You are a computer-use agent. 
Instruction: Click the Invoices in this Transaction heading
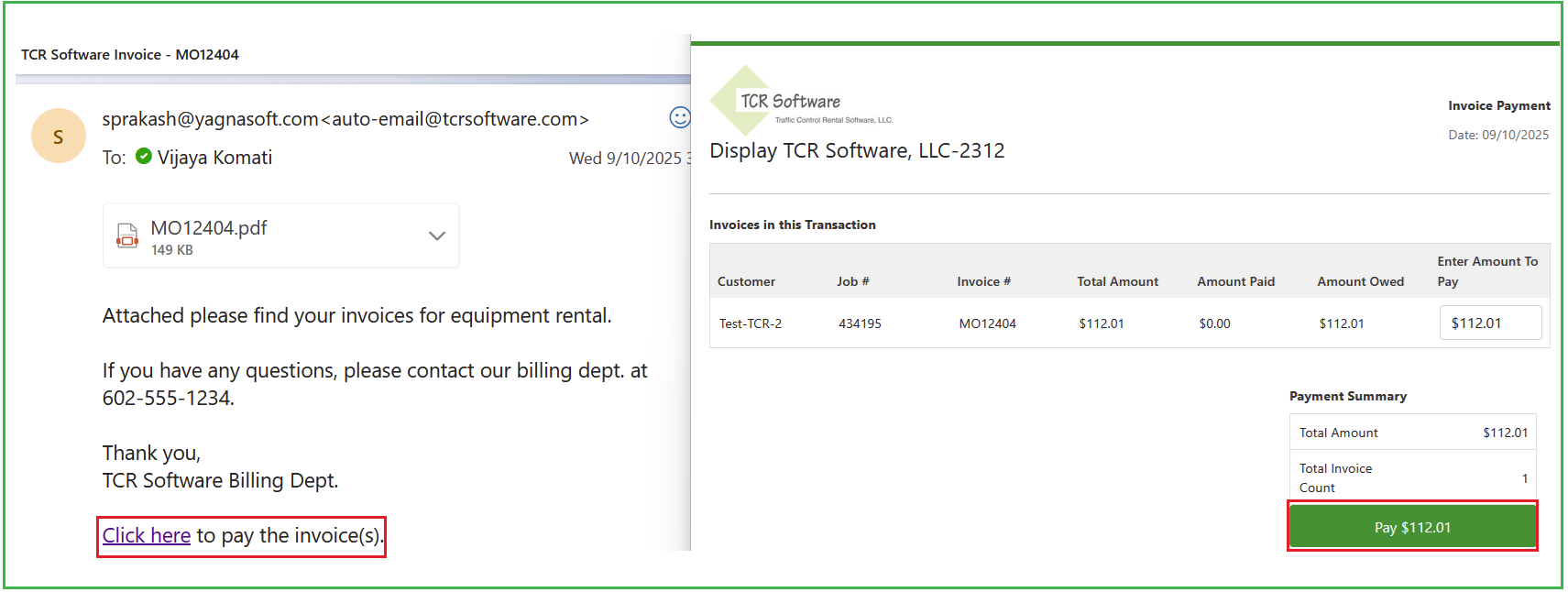792,225
